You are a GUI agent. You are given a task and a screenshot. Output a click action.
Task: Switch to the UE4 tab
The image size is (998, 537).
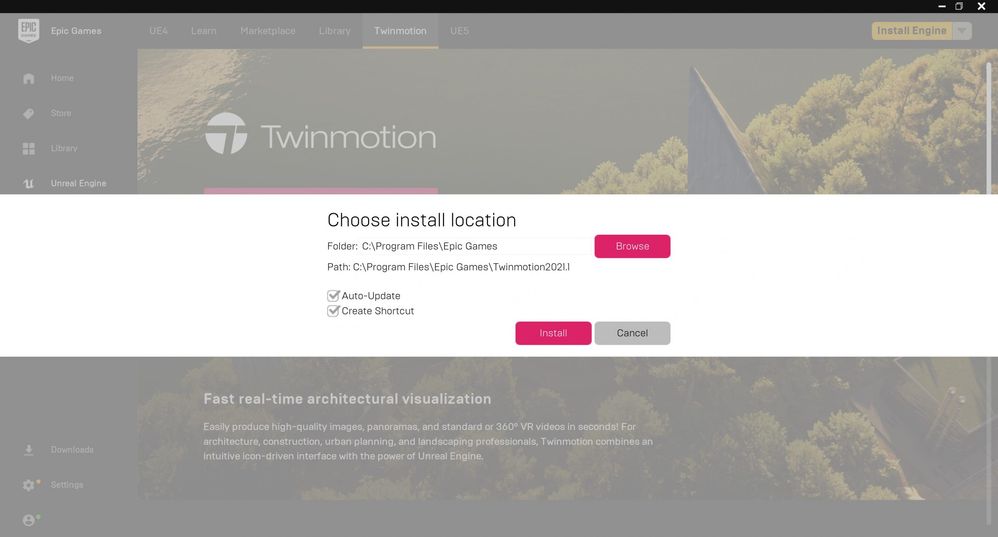[158, 31]
